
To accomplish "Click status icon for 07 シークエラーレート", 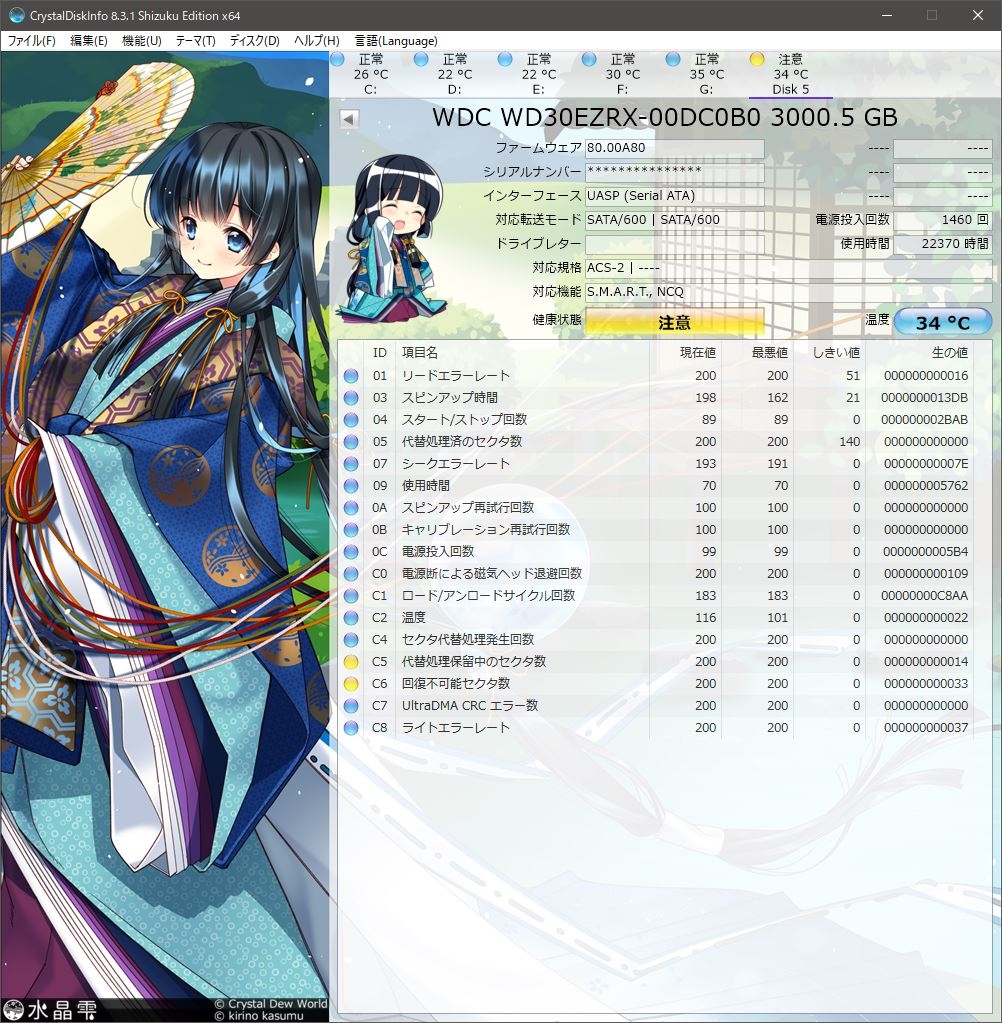I will (x=351, y=464).
